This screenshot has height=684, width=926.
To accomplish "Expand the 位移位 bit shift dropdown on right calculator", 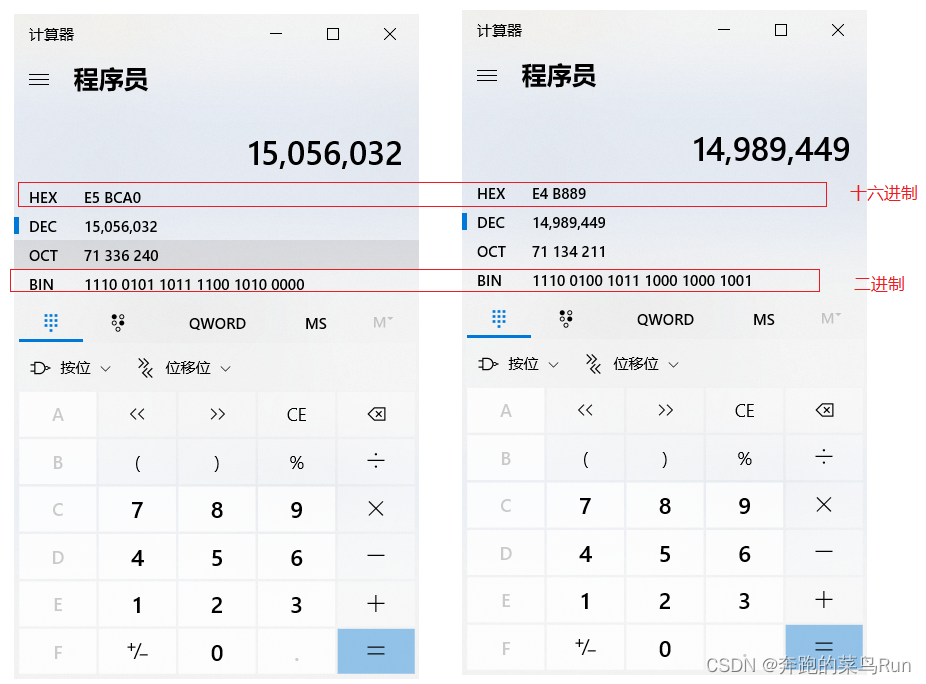I will [631, 364].
